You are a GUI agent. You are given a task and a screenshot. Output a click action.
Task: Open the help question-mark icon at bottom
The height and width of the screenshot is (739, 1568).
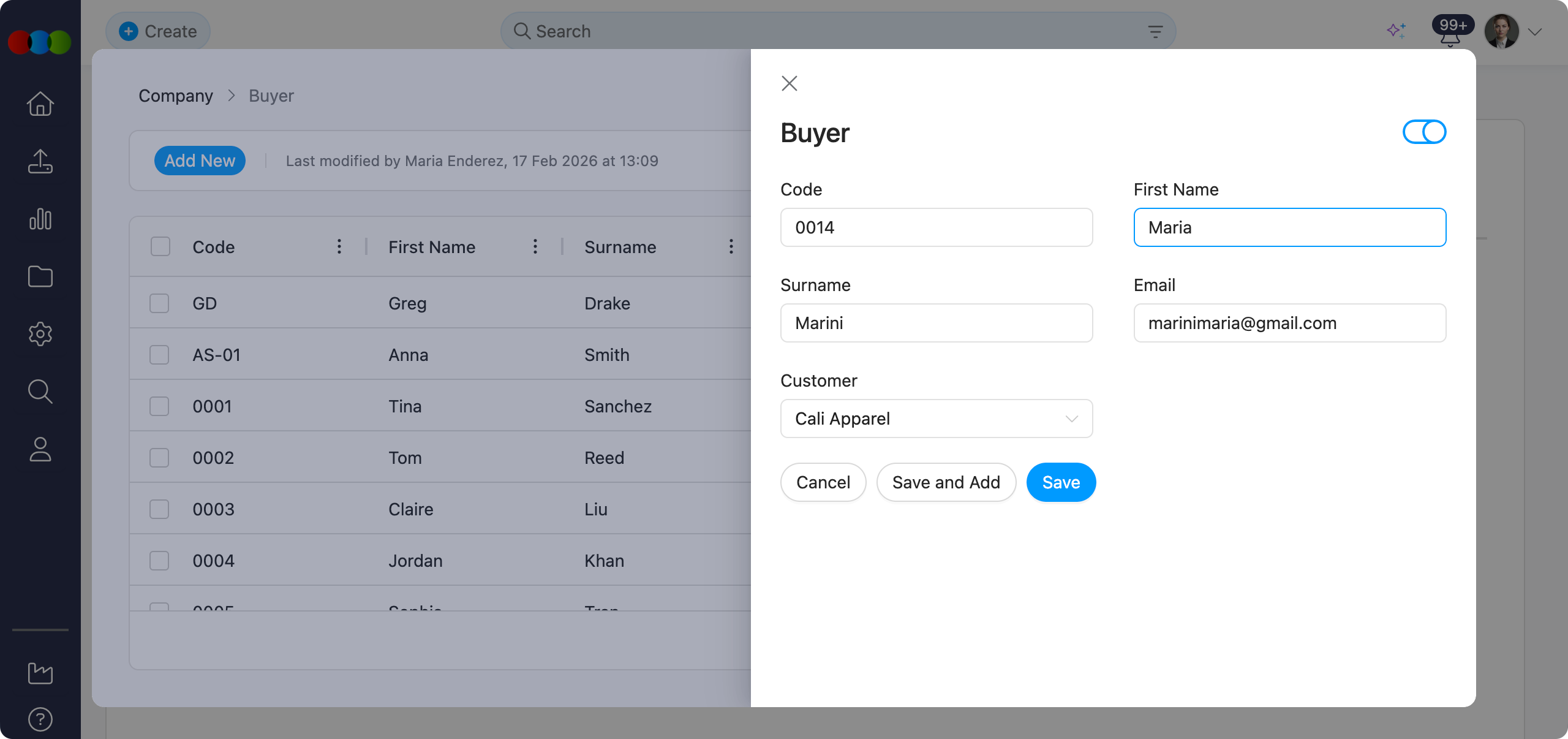(40, 719)
